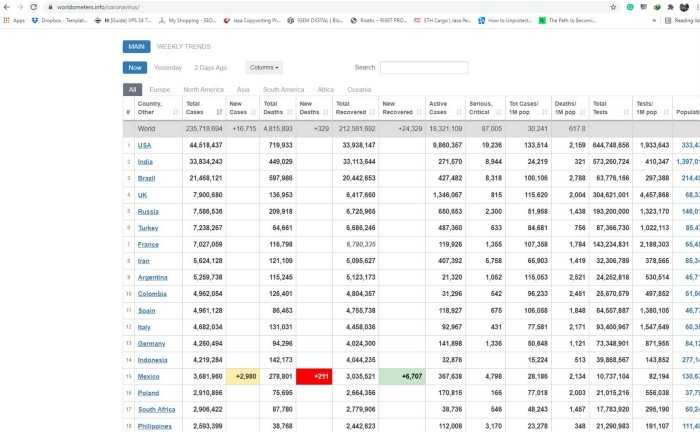Open the Reading list button
This screenshot has height=432, width=700.
(682, 21)
